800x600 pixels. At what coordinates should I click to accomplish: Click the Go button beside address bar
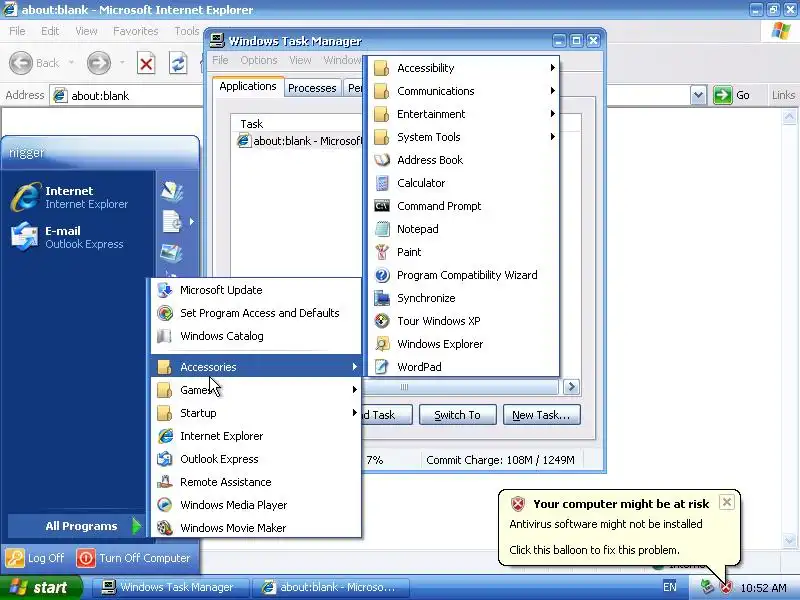pyautogui.click(x=731, y=95)
